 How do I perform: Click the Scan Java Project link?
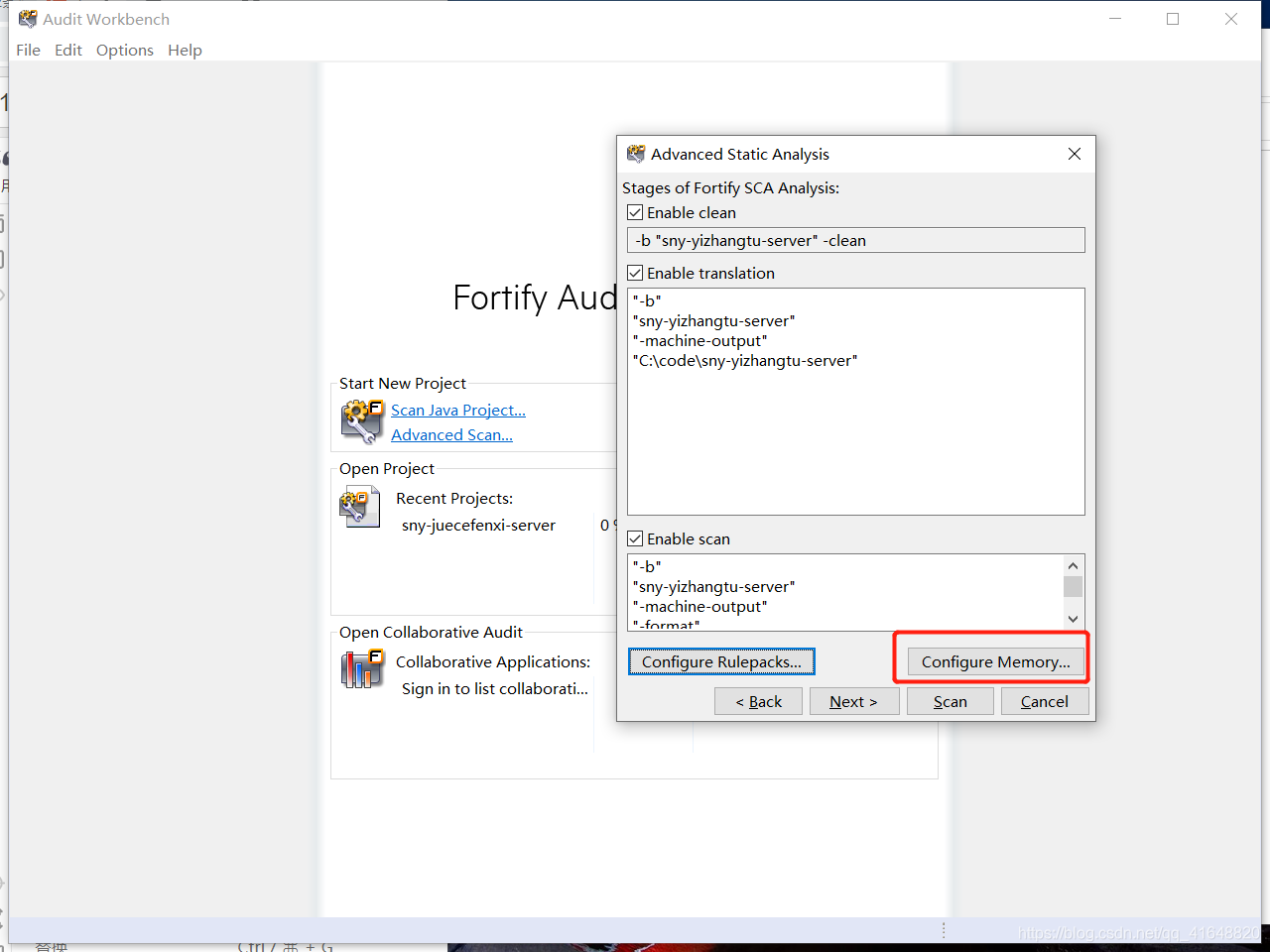click(x=458, y=410)
